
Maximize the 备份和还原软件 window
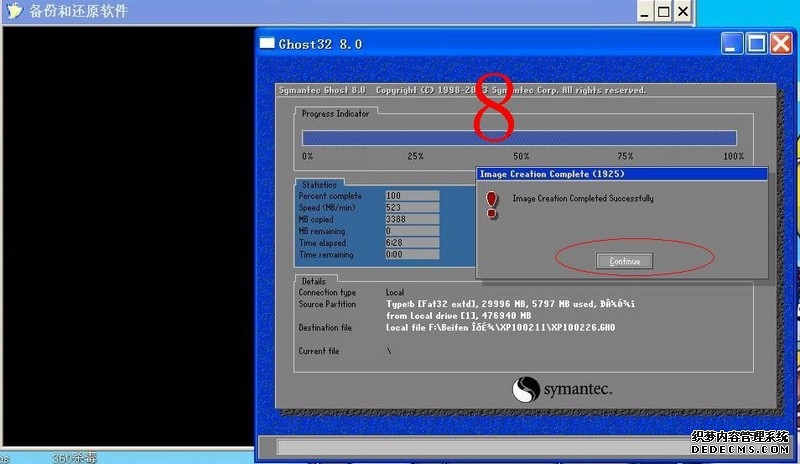664,11
